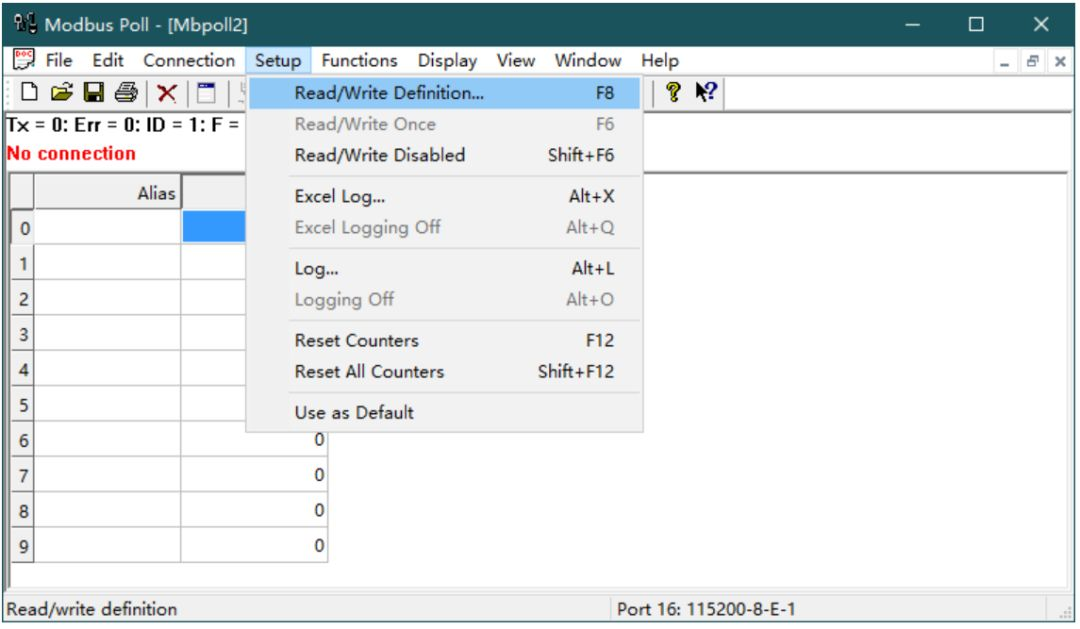The image size is (1080, 629).
Task: Minimize the inner Mbpoll2 child window
Action: [1005, 62]
